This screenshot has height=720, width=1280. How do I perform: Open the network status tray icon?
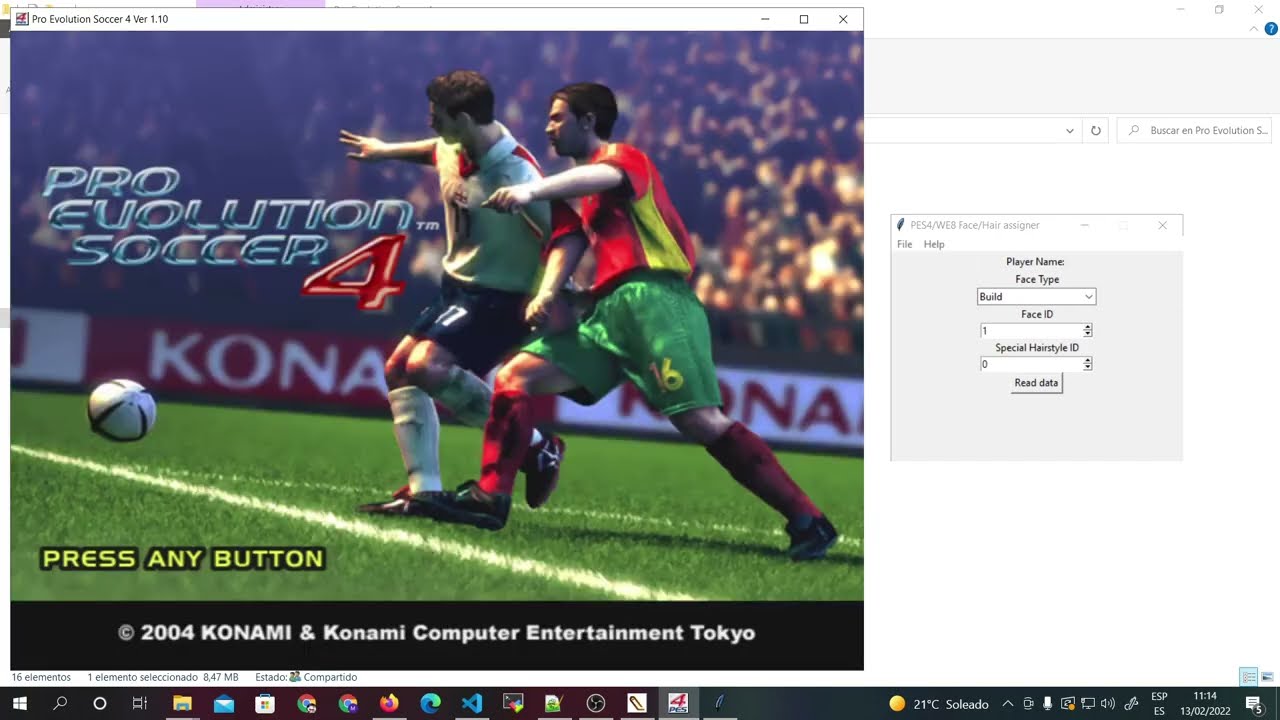pyautogui.click(x=1087, y=704)
